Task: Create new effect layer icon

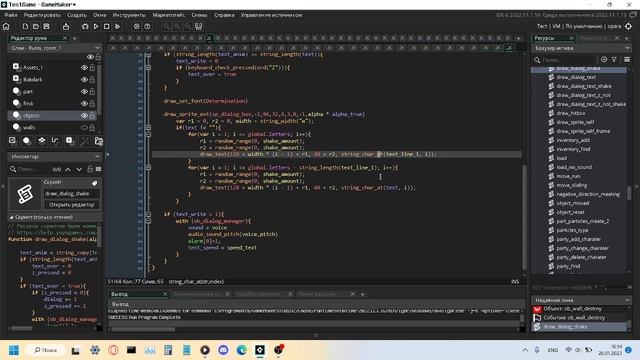Action: point(84,141)
